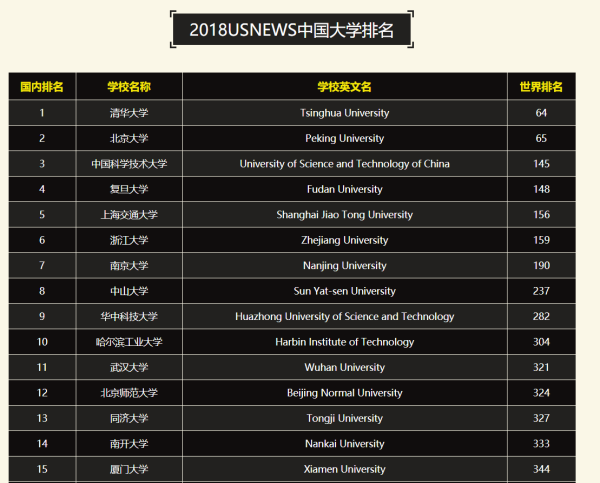Click world rank value 148
Viewport: 600px width, 483px height.
(541, 189)
